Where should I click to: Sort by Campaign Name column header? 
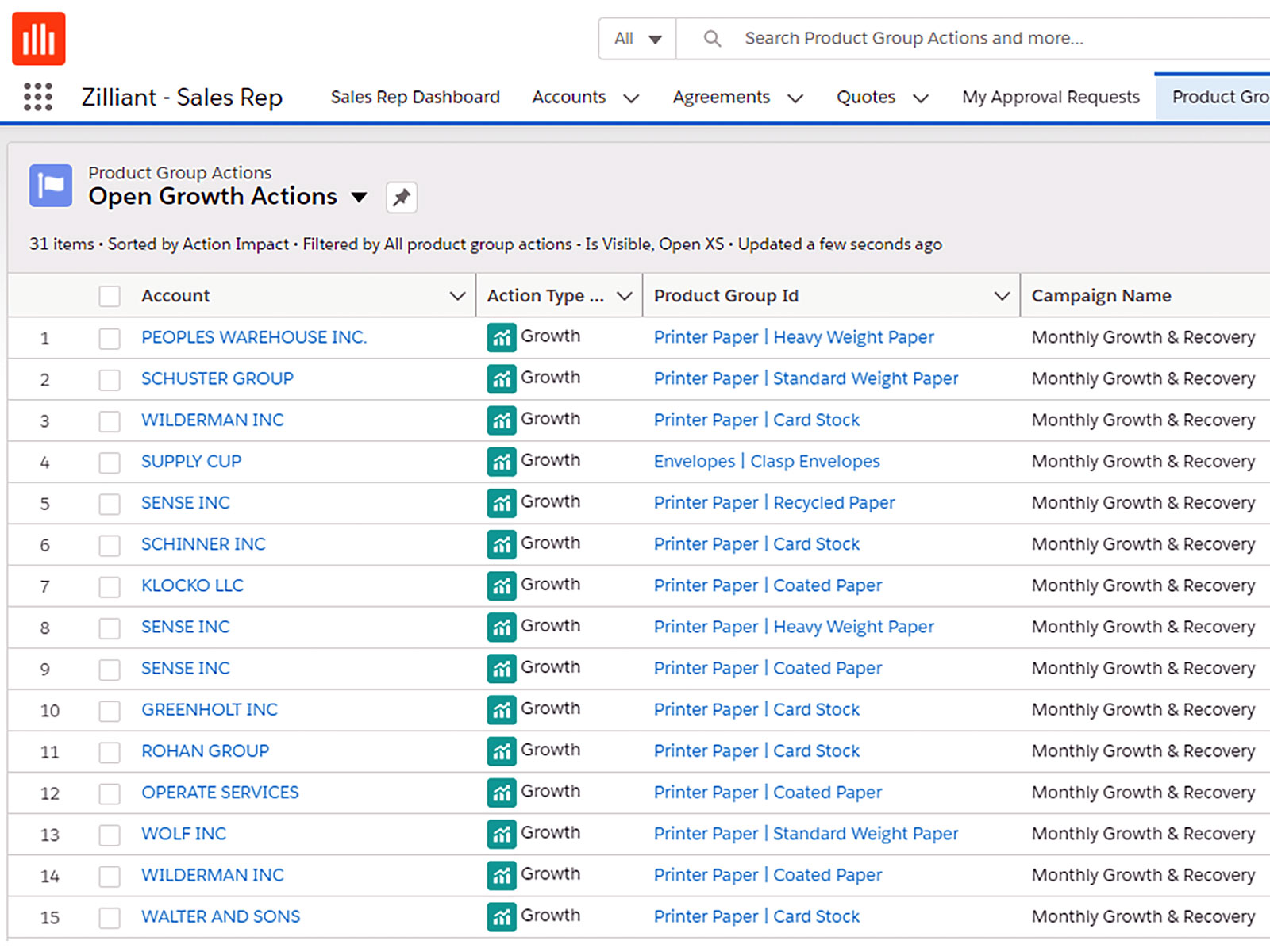[x=1101, y=296]
